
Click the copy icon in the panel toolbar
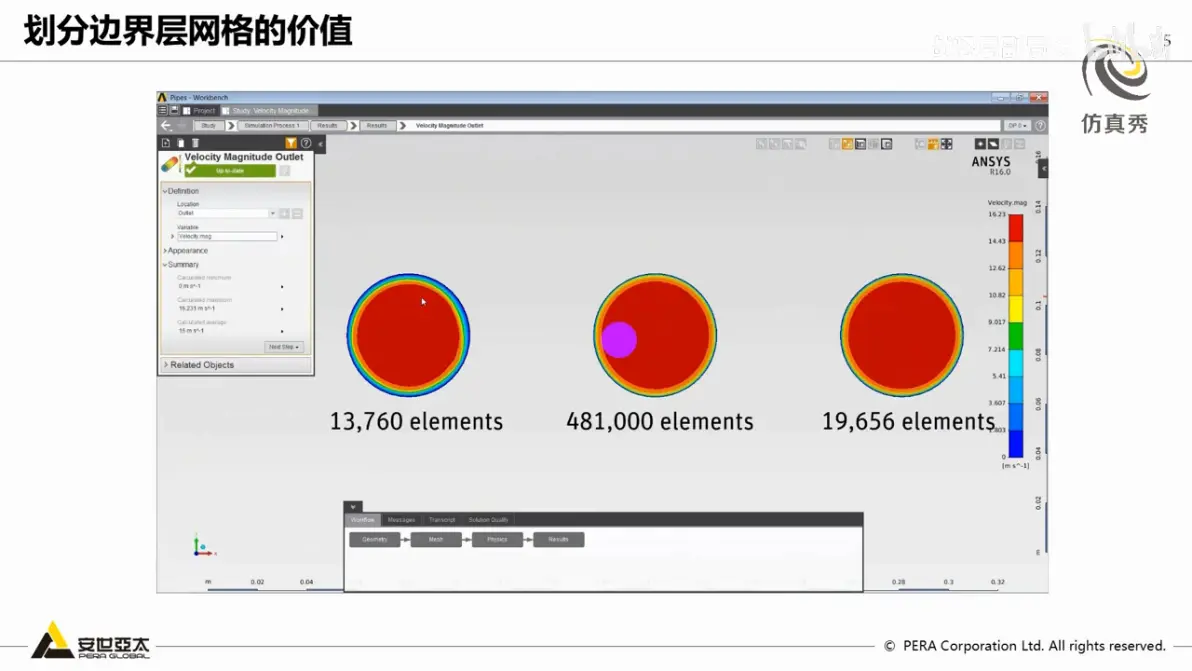(181, 143)
